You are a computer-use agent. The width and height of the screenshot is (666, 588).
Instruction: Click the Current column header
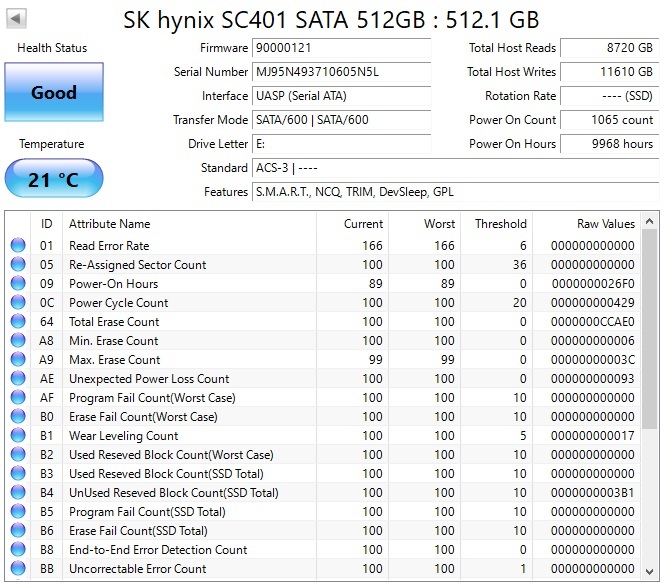[352, 223]
